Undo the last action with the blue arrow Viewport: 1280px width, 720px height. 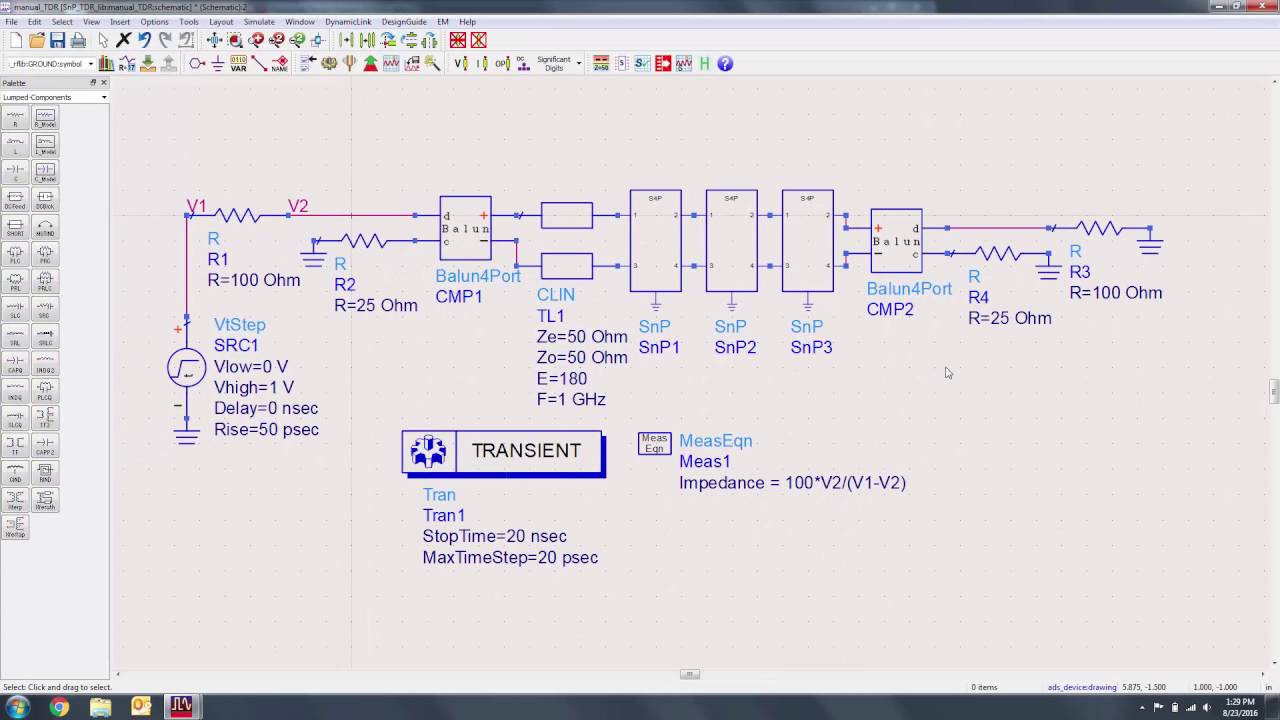click(144, 40)
